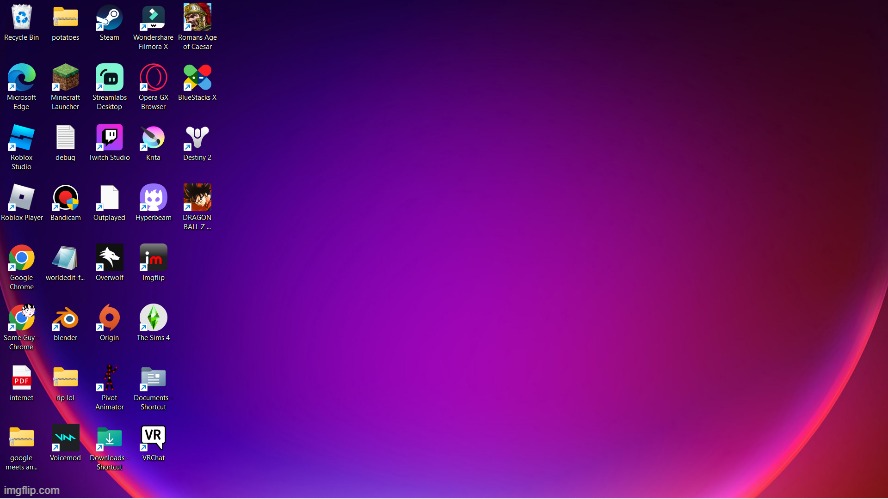Select the Roblox Studio icon
888x499 pixels.
click(x=21, y=138)
